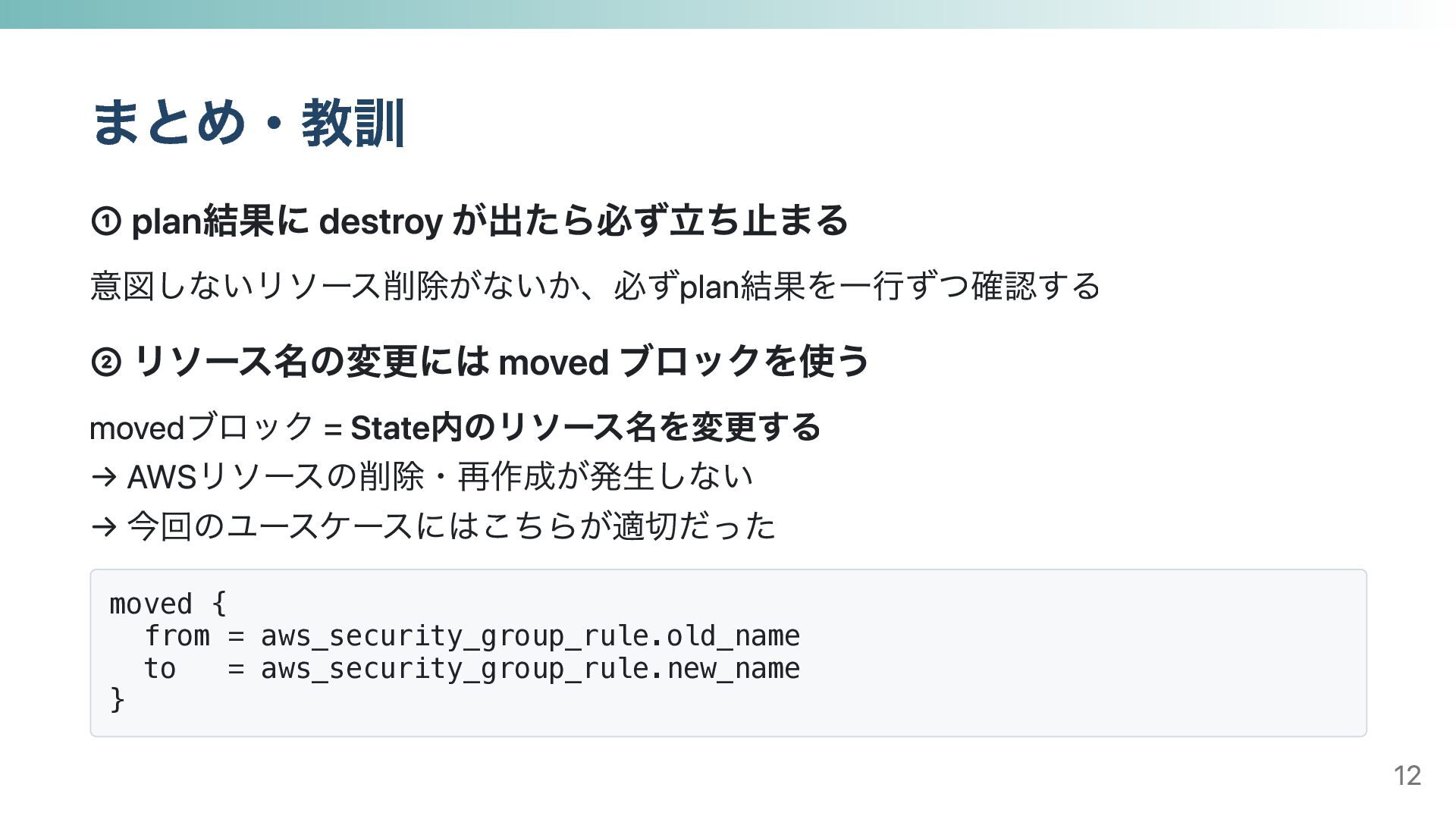Click the line 意図しないリソース削除がないか
The width and height of the screenshot is (1456, 819).
pos(595,286)
